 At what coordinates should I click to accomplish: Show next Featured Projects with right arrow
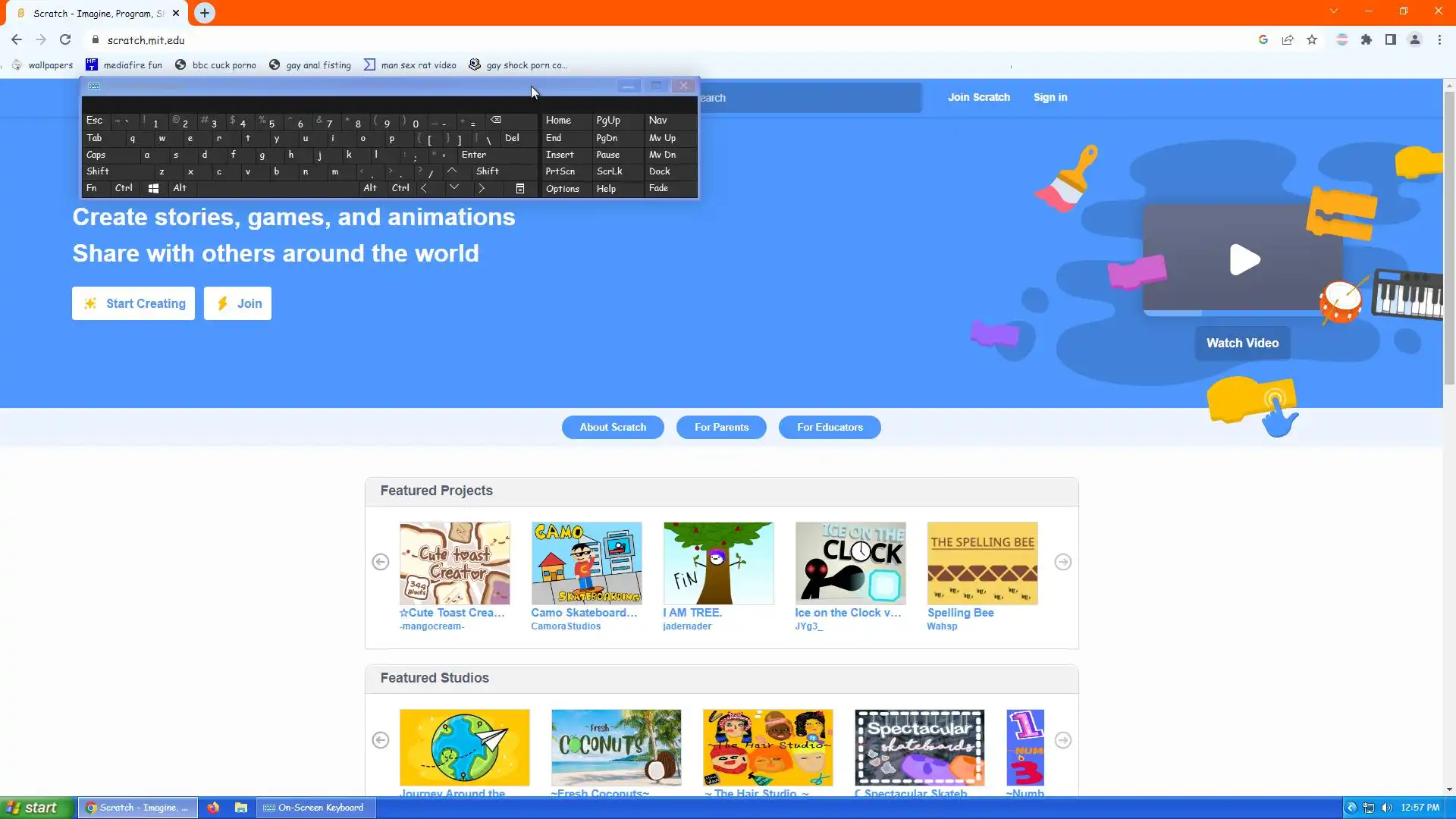pos(1063,562)
